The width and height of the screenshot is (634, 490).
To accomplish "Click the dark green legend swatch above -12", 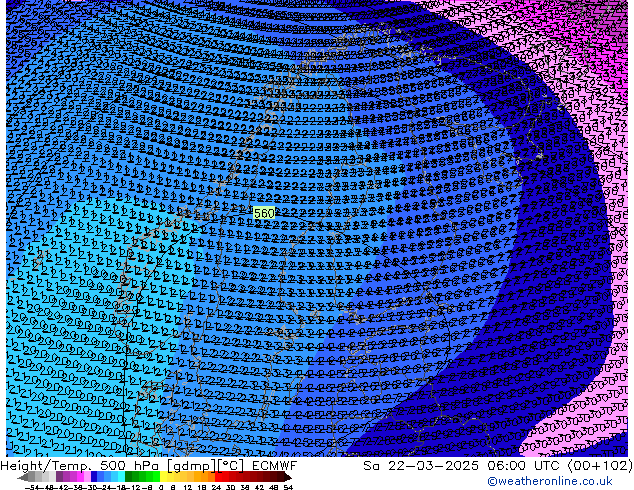I will 129,477.
